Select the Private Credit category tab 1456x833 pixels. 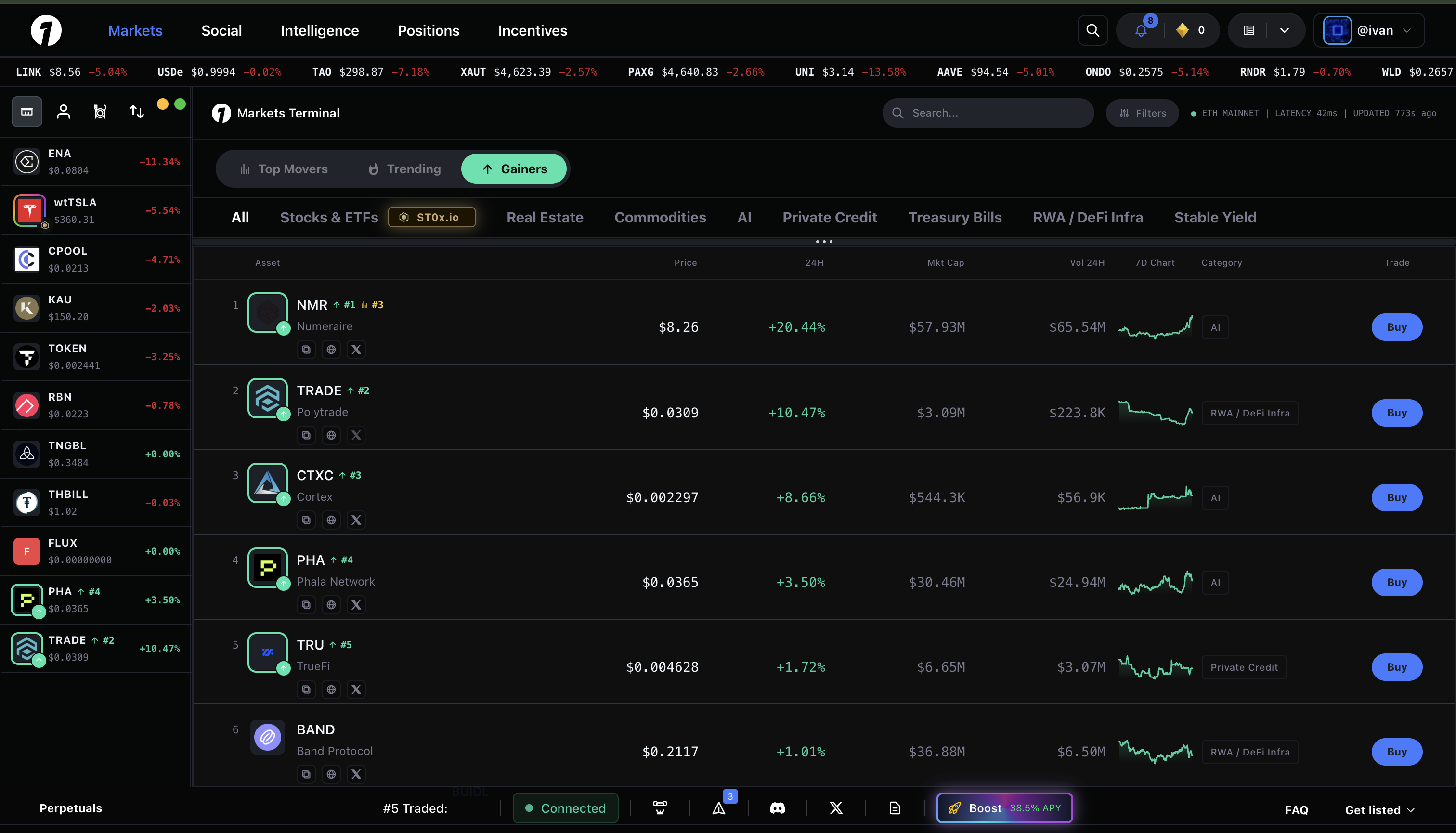pos(830,218)
